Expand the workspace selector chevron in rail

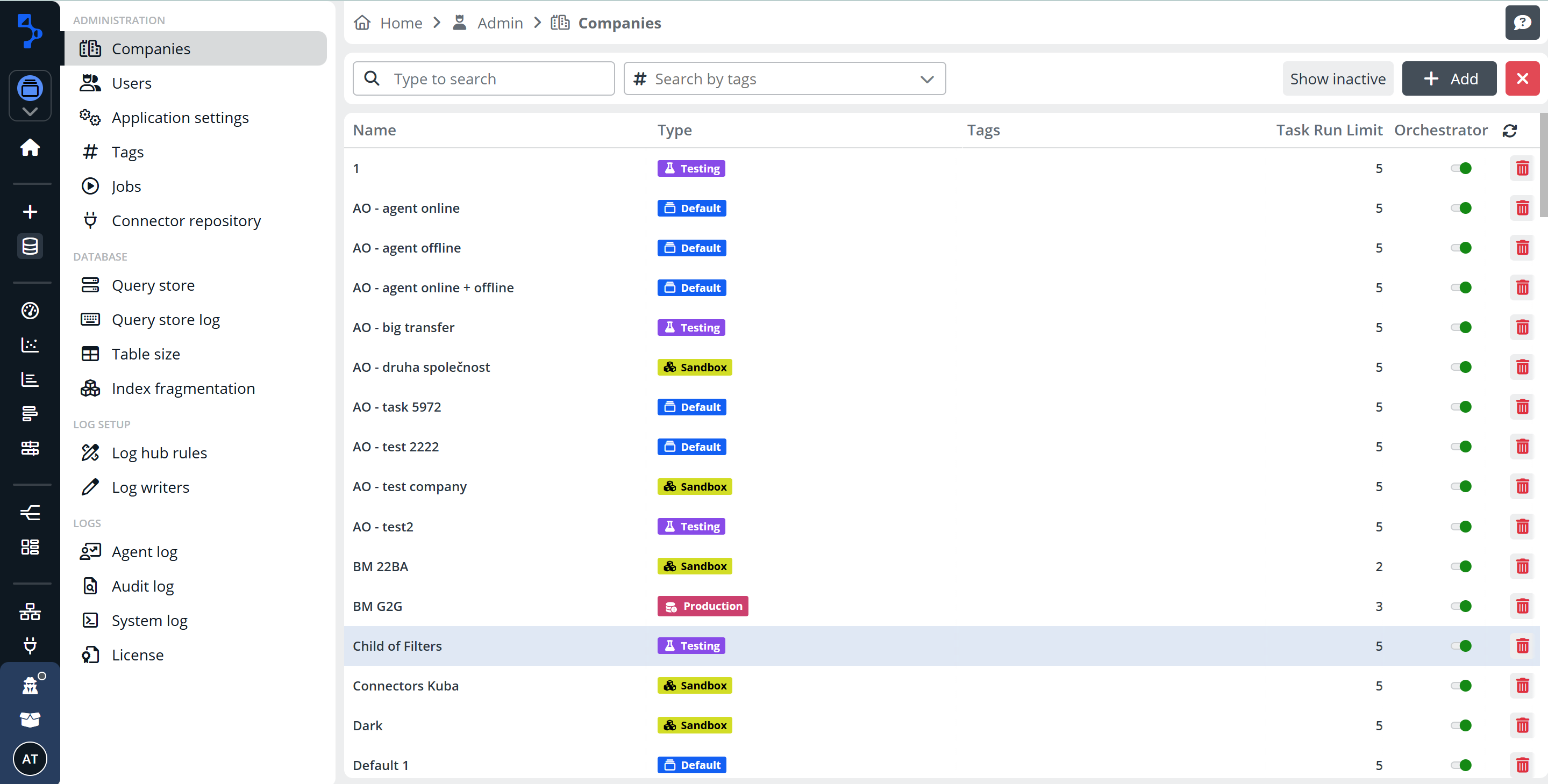(x=30, y=112)
